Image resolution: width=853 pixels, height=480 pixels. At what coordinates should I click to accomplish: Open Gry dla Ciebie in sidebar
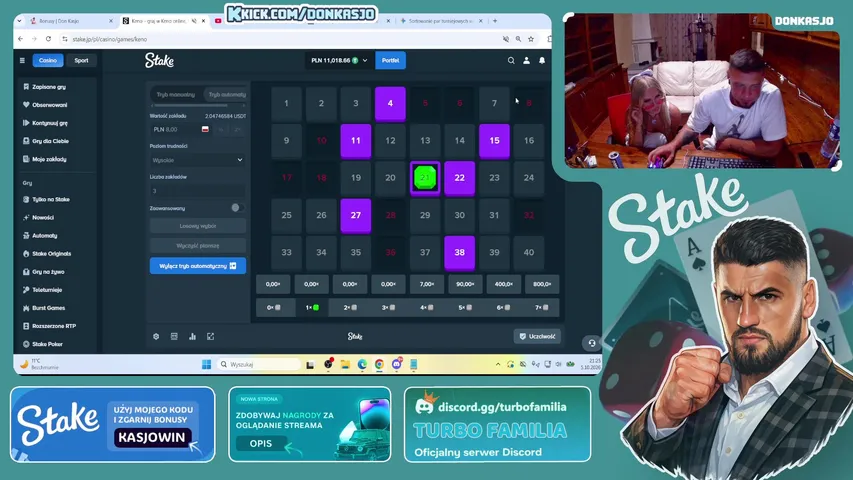(50, 141)
